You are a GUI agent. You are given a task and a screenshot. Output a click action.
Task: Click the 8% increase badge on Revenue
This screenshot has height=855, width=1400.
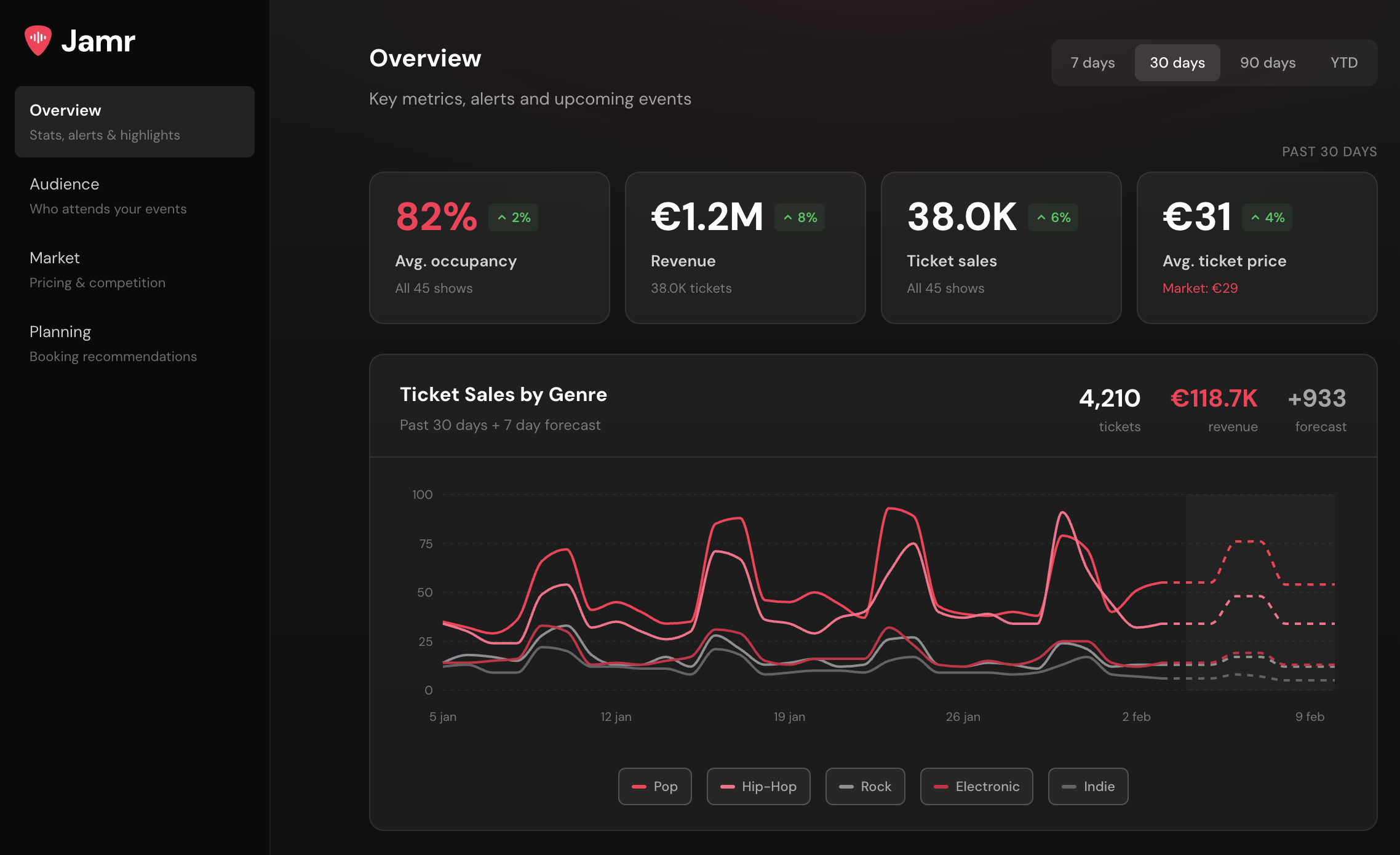pos(800,217)
